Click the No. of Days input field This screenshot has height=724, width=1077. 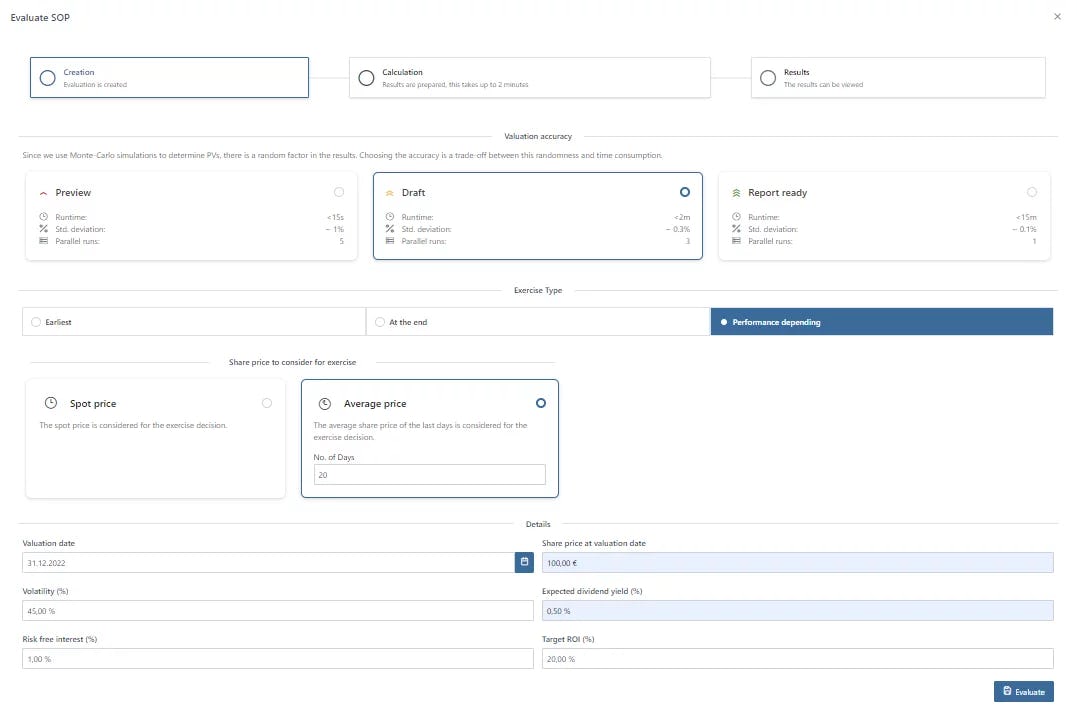pyautogui.click(x=429, y=475)
